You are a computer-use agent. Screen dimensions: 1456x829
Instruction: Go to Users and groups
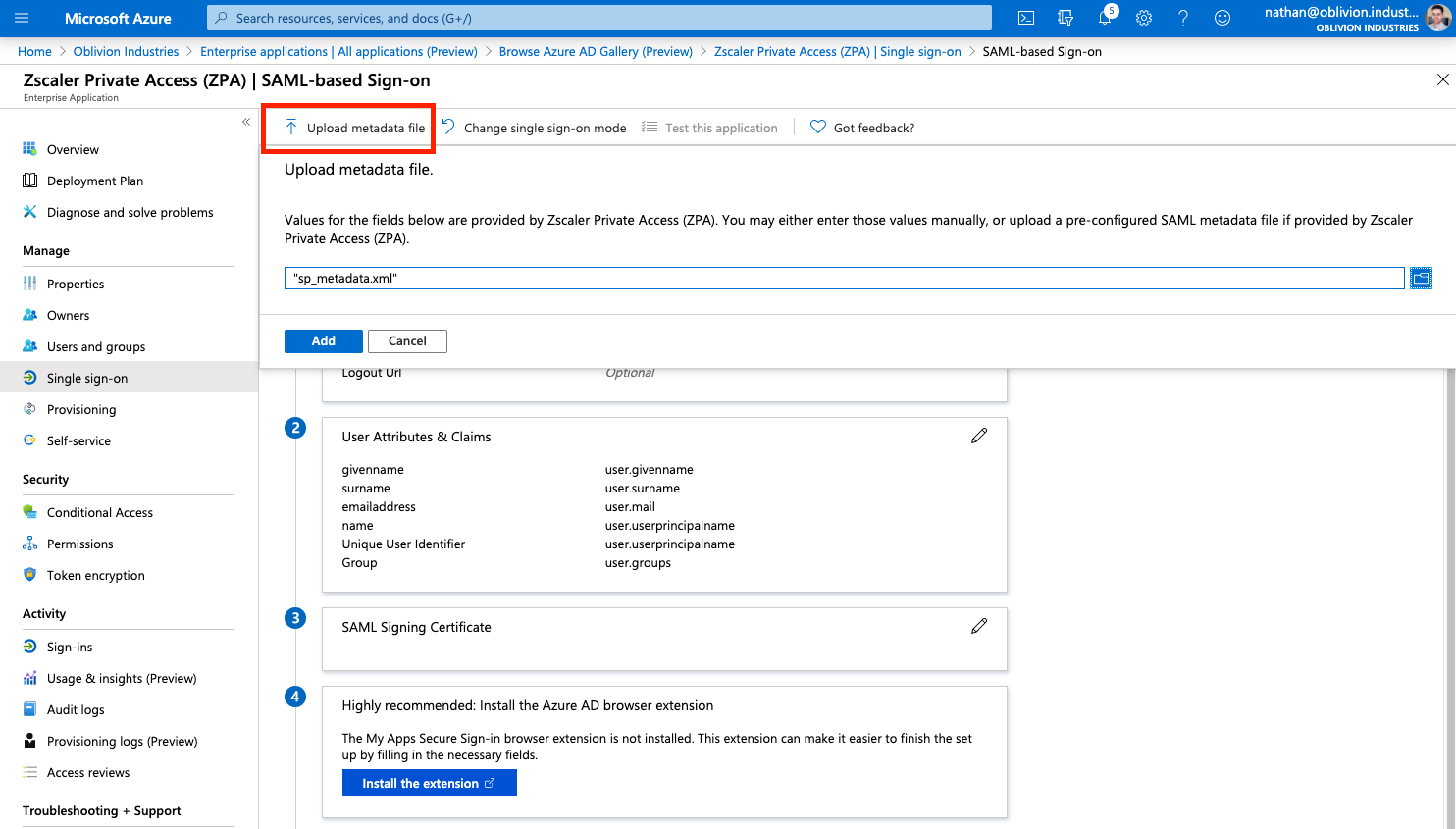(x=96, y=347)
